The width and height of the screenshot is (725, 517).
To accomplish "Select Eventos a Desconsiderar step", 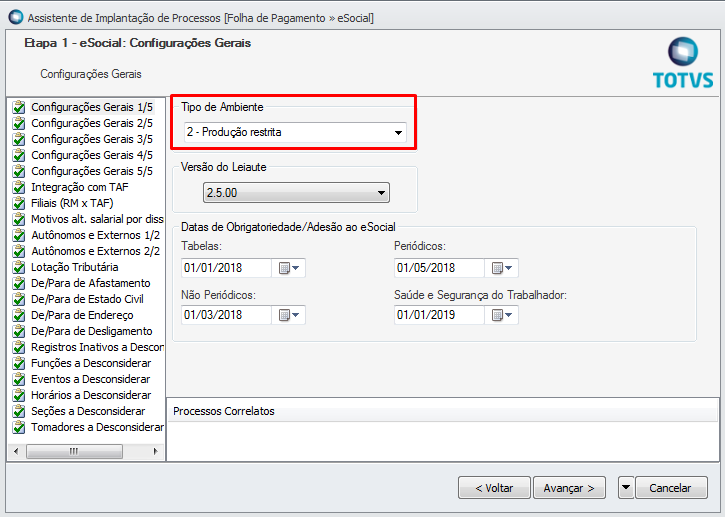I will tap(91, 379).
